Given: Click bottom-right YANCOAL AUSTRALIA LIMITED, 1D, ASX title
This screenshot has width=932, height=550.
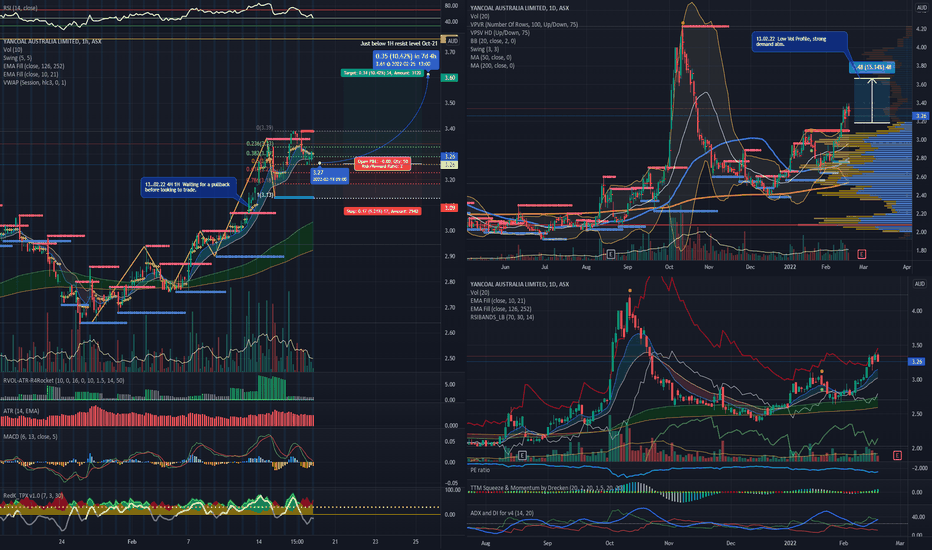Looking at the screenshot, I should click(x=519, y=284).
